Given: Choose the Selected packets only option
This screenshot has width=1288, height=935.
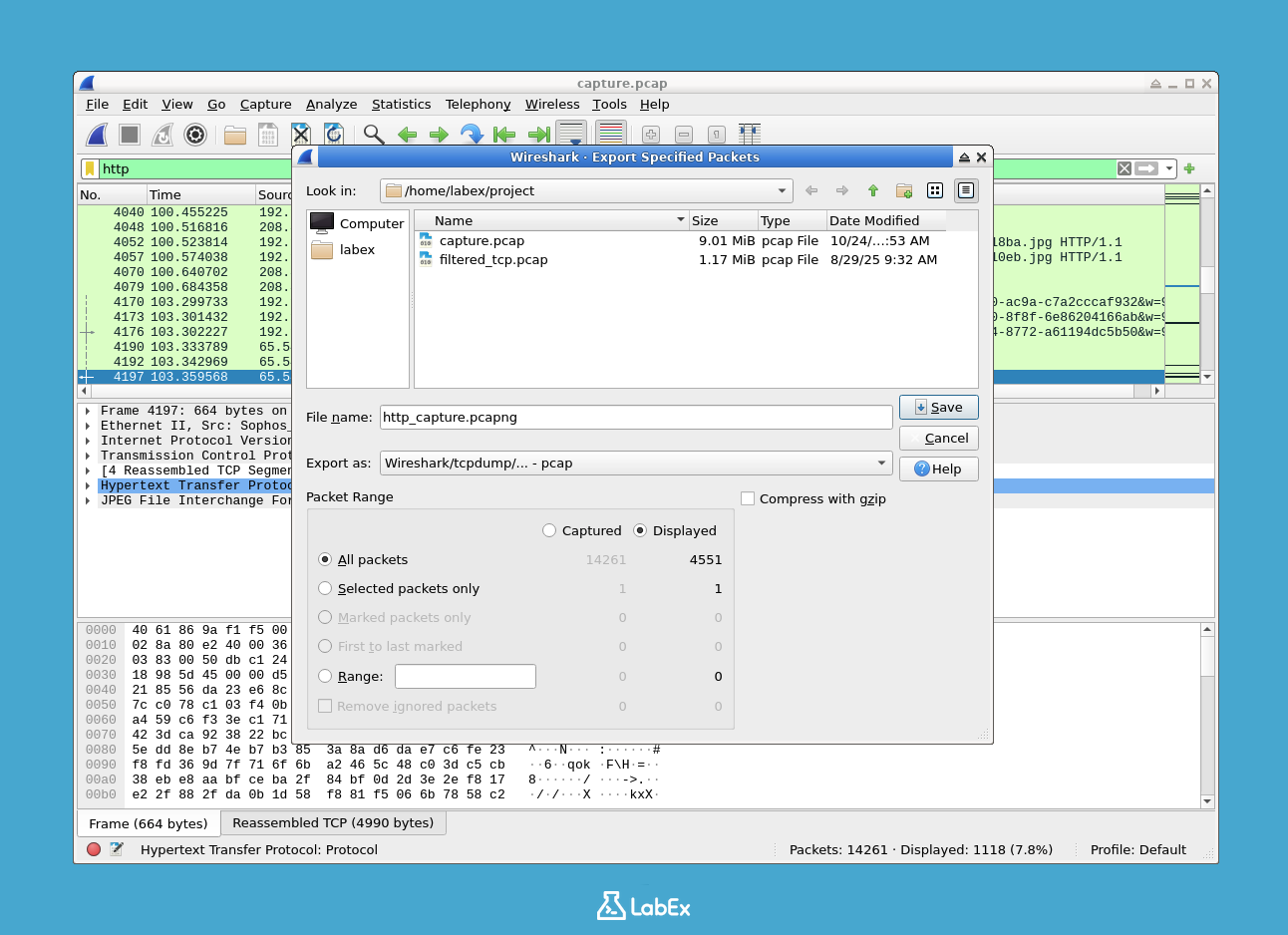Looking at the screenshot, I should click(x=324, y=588).
